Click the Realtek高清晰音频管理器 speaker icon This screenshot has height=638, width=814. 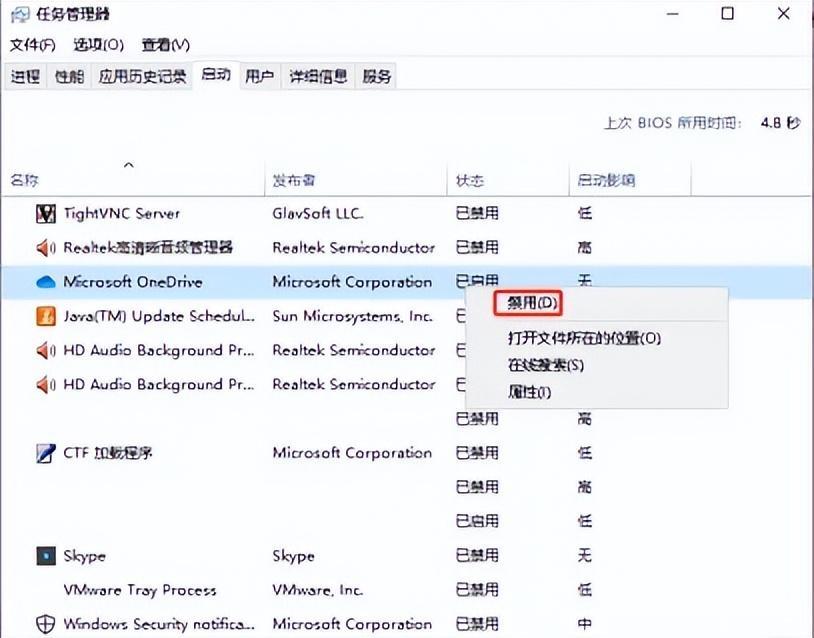coord(46,248)
